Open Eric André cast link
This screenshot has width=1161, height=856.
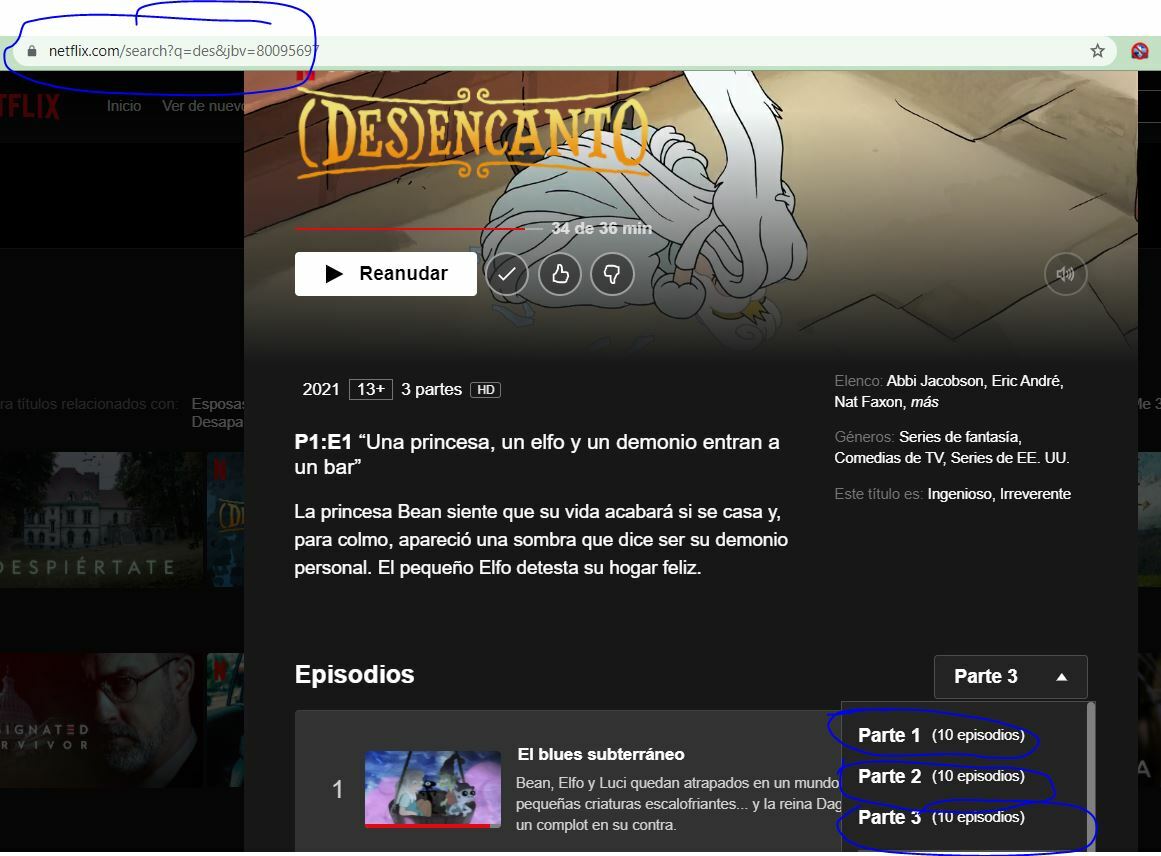tap(1027, 381)
